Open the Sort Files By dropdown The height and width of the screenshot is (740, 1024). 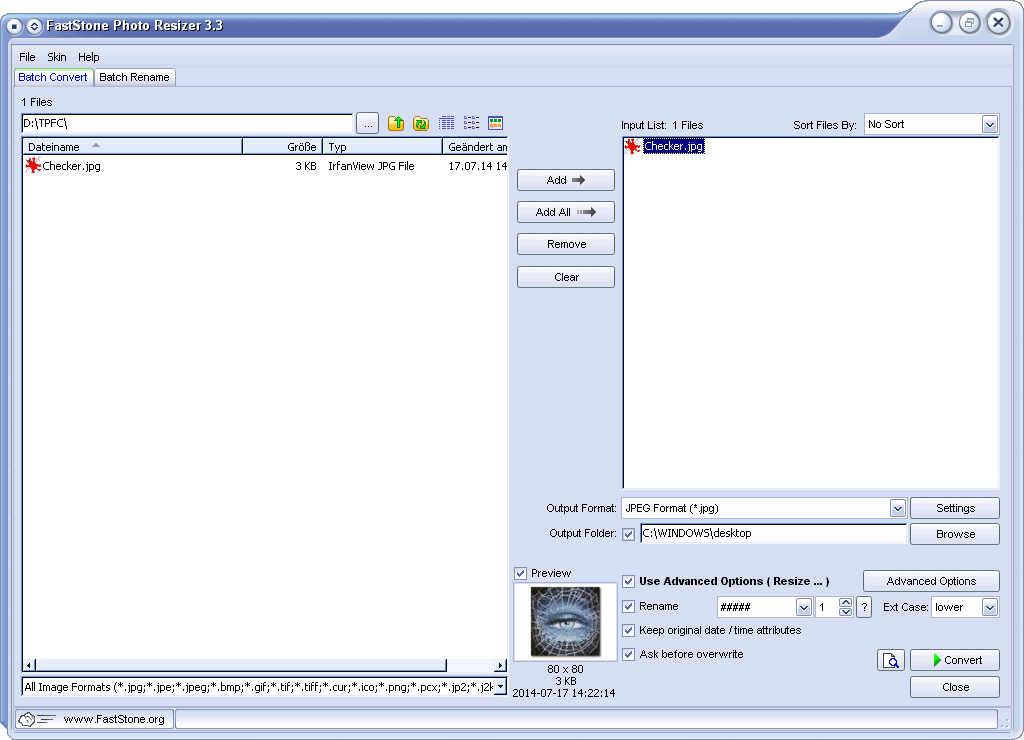pos(990,124)
